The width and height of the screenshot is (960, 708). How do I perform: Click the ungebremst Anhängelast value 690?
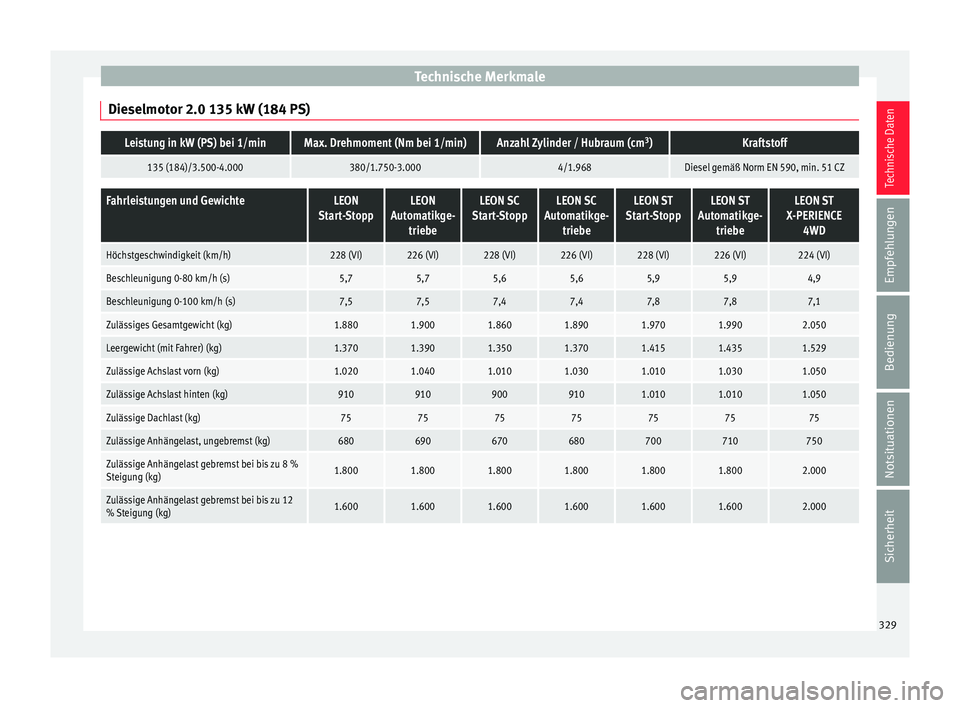point(422,441)
